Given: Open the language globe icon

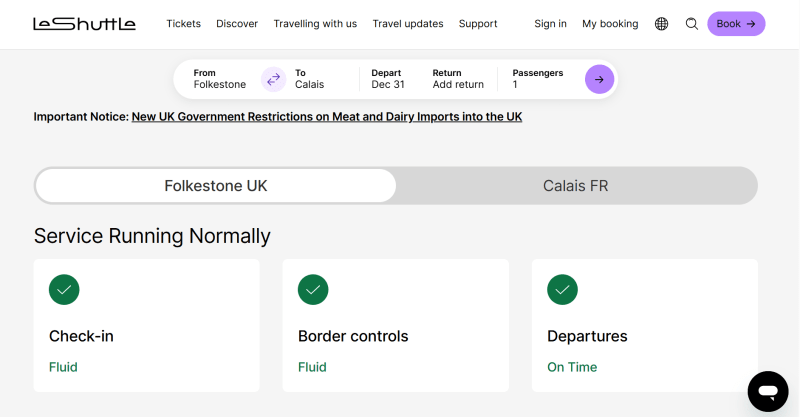Looking at the screenshot, I should [x=661, y=24].
